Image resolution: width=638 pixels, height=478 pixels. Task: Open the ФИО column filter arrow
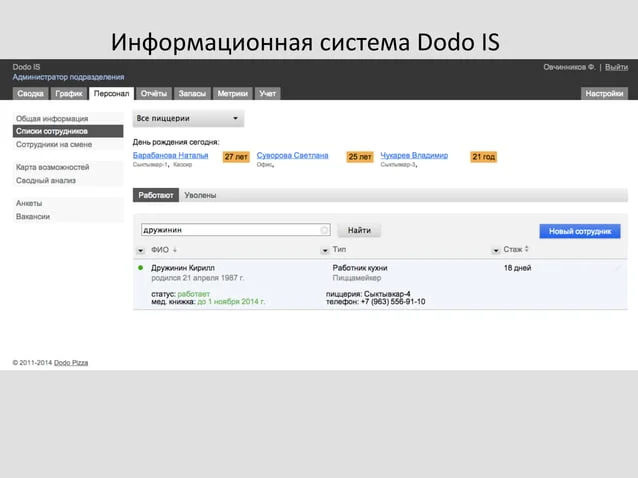(140, 251)
